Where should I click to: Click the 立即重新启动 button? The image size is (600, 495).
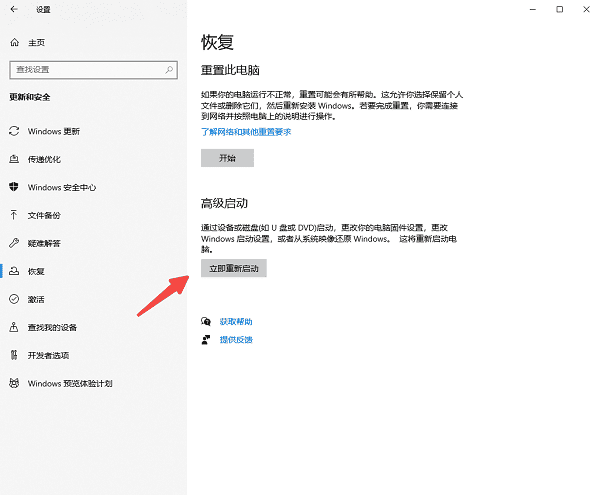(234, 268)
